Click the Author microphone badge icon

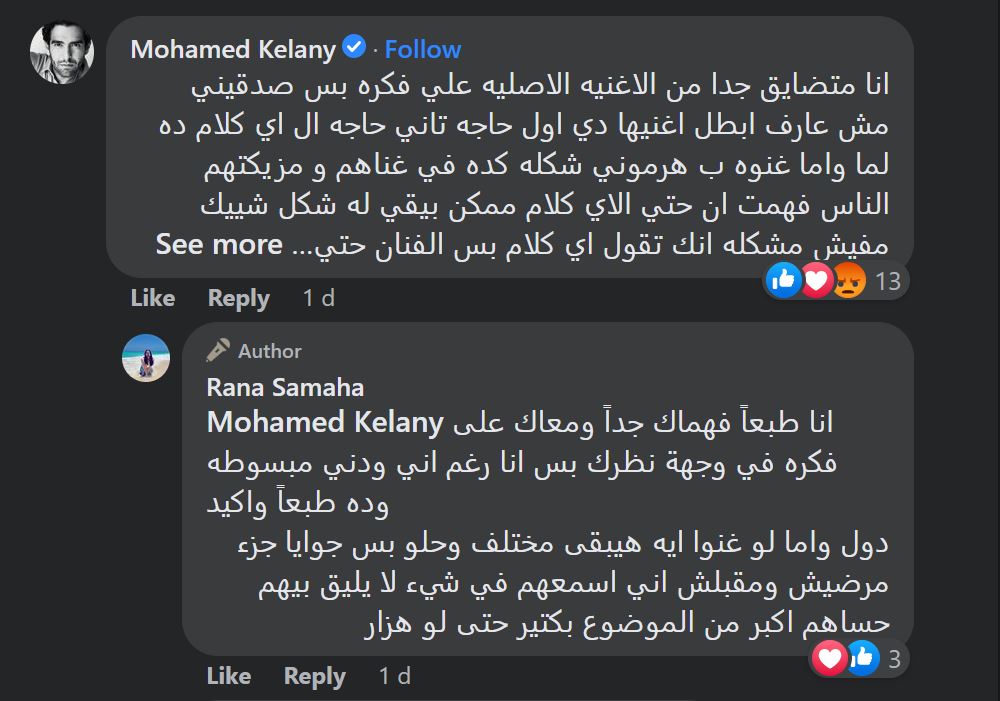(218, 351)
